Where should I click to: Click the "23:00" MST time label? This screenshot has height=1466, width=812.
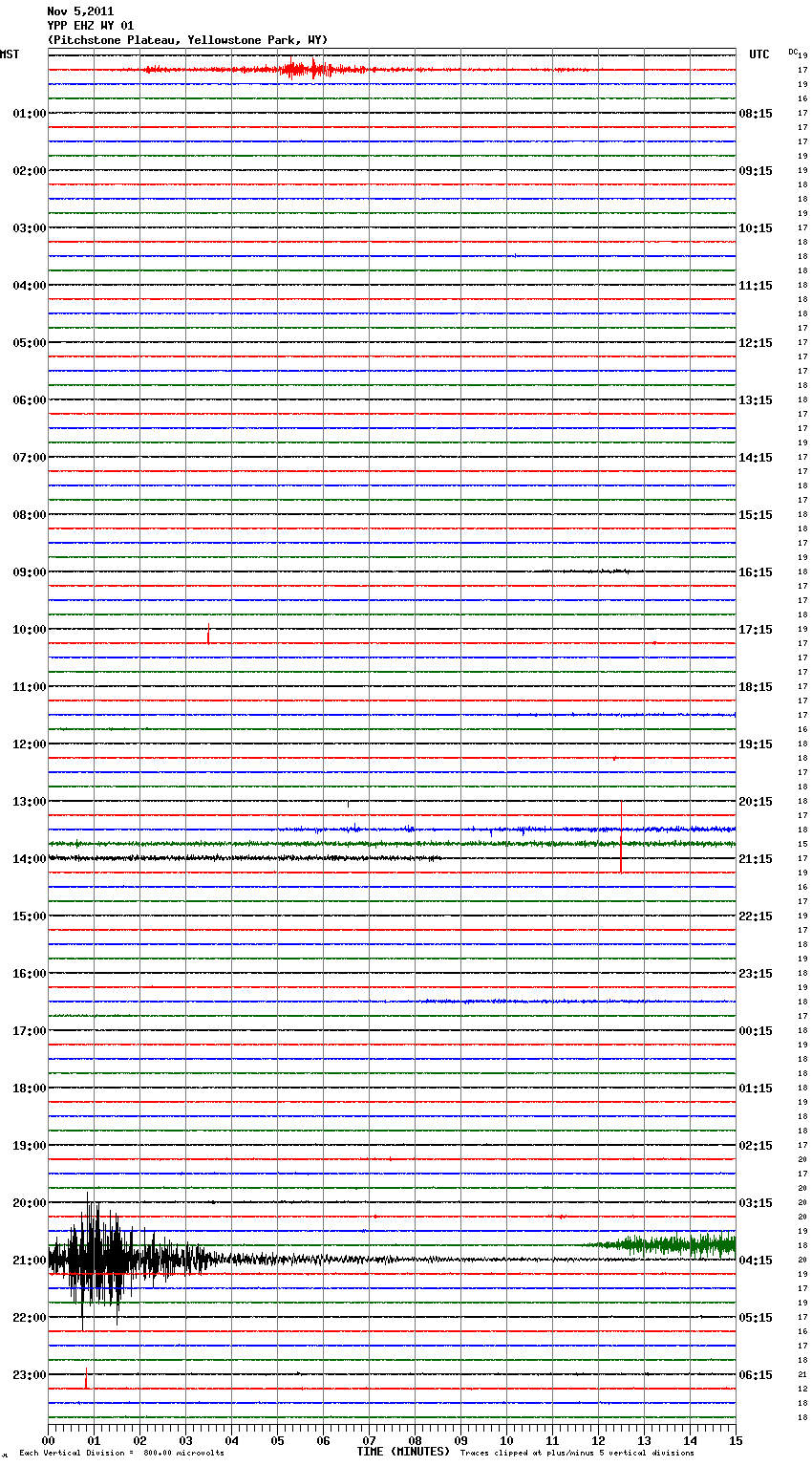30,1375
